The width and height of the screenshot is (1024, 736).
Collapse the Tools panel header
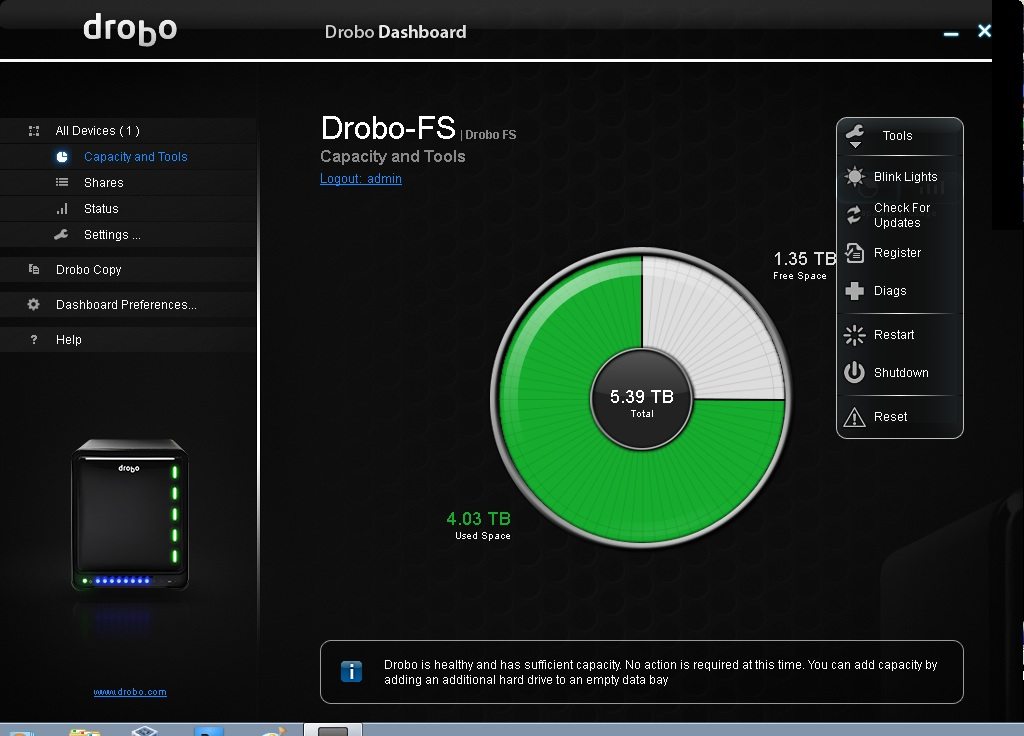pyautogui.click(x=900, y=136)
